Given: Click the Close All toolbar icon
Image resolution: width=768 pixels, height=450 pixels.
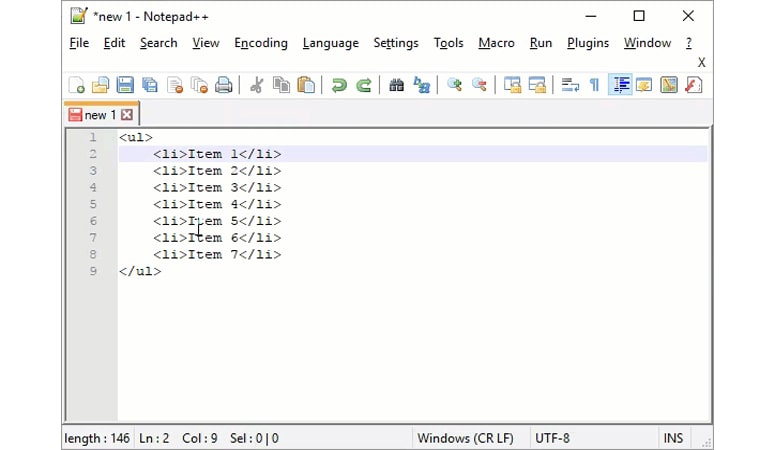Looking at the screenshot, I should coord(199,85).
